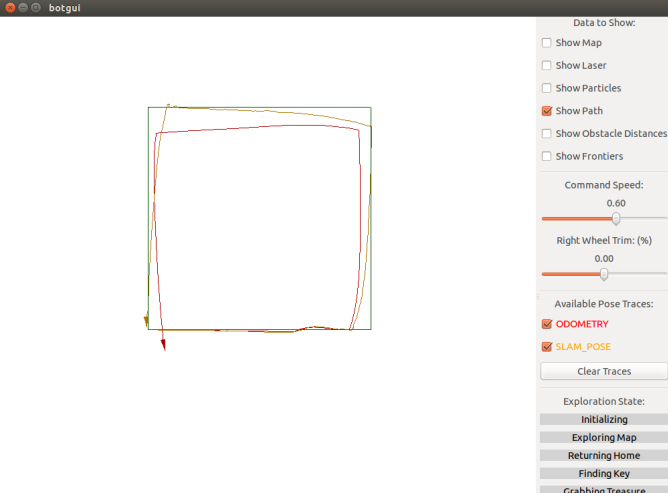Maximize the botgui window
This screenshot has width=668, height=493.
pyautogui.click(x=36, y=8)
